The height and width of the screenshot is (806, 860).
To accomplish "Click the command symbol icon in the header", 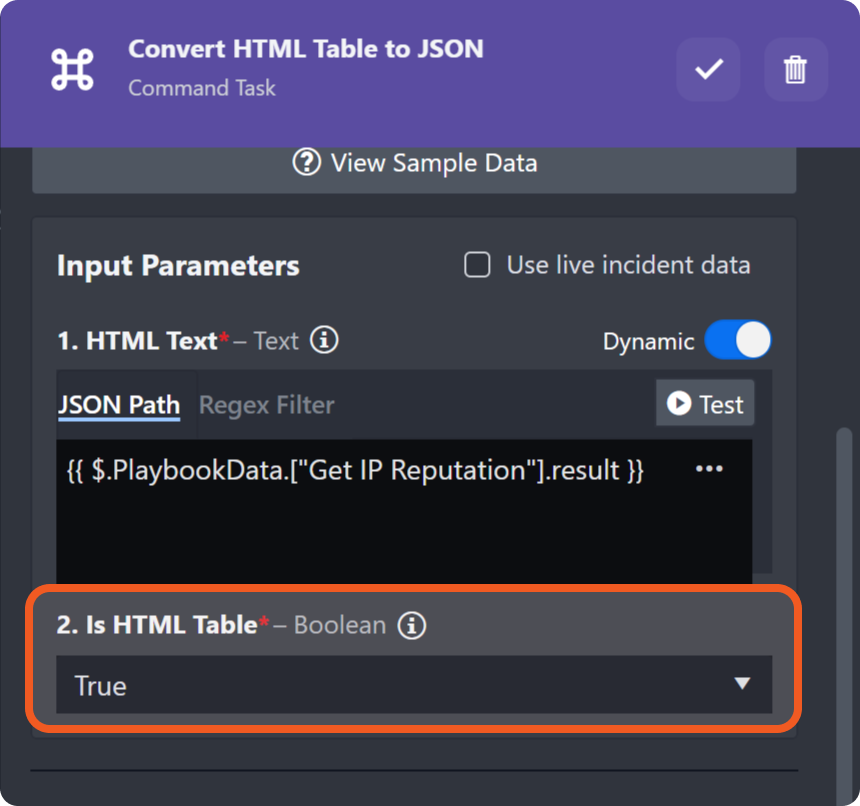I will click(72, 68).
